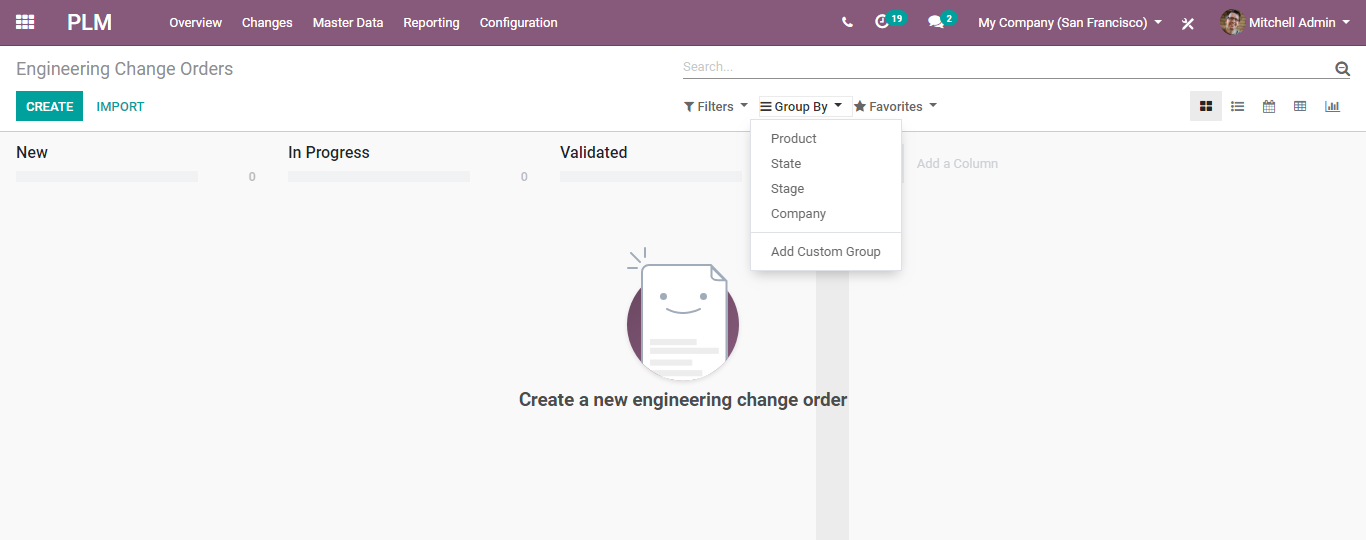This screenshot has height=540, width=1366.
Task: Open the apps grid menu icon
Action: point(25,22)
